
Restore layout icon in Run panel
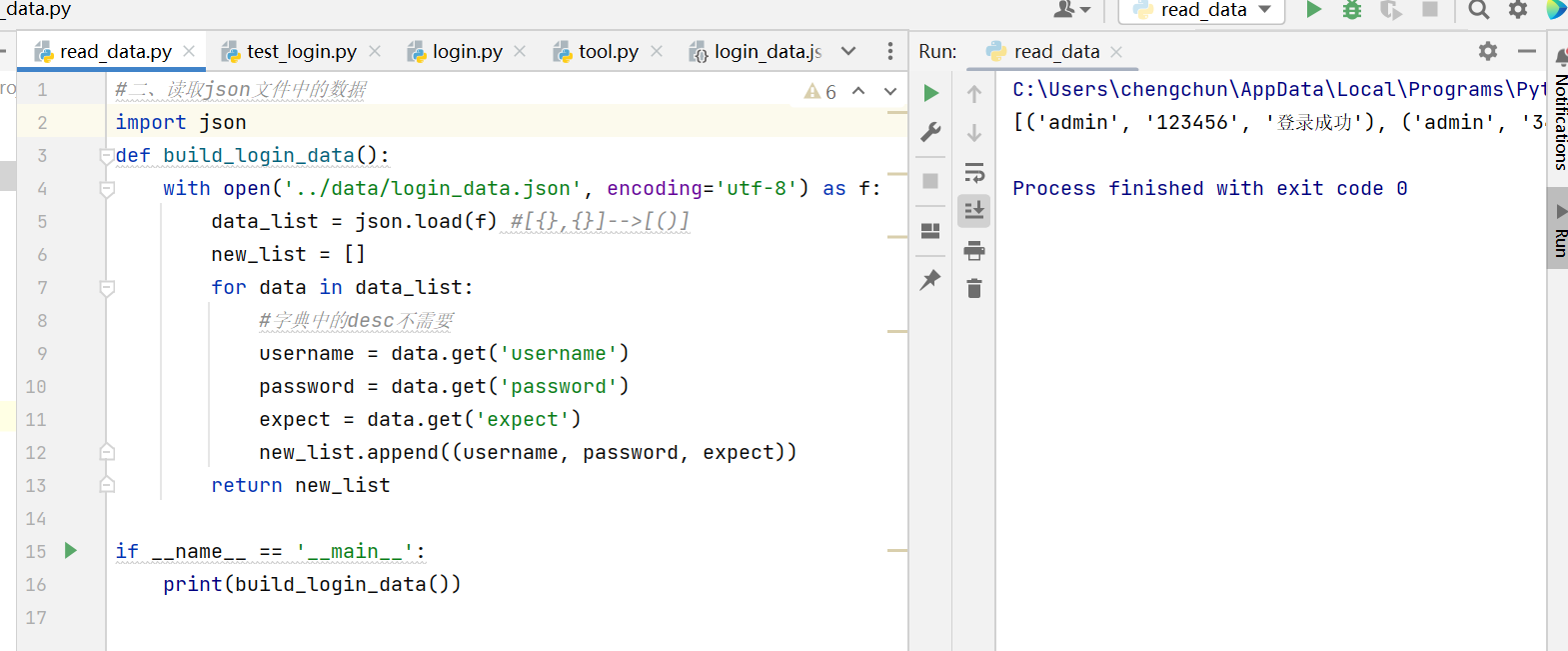(x=930, y=231)
